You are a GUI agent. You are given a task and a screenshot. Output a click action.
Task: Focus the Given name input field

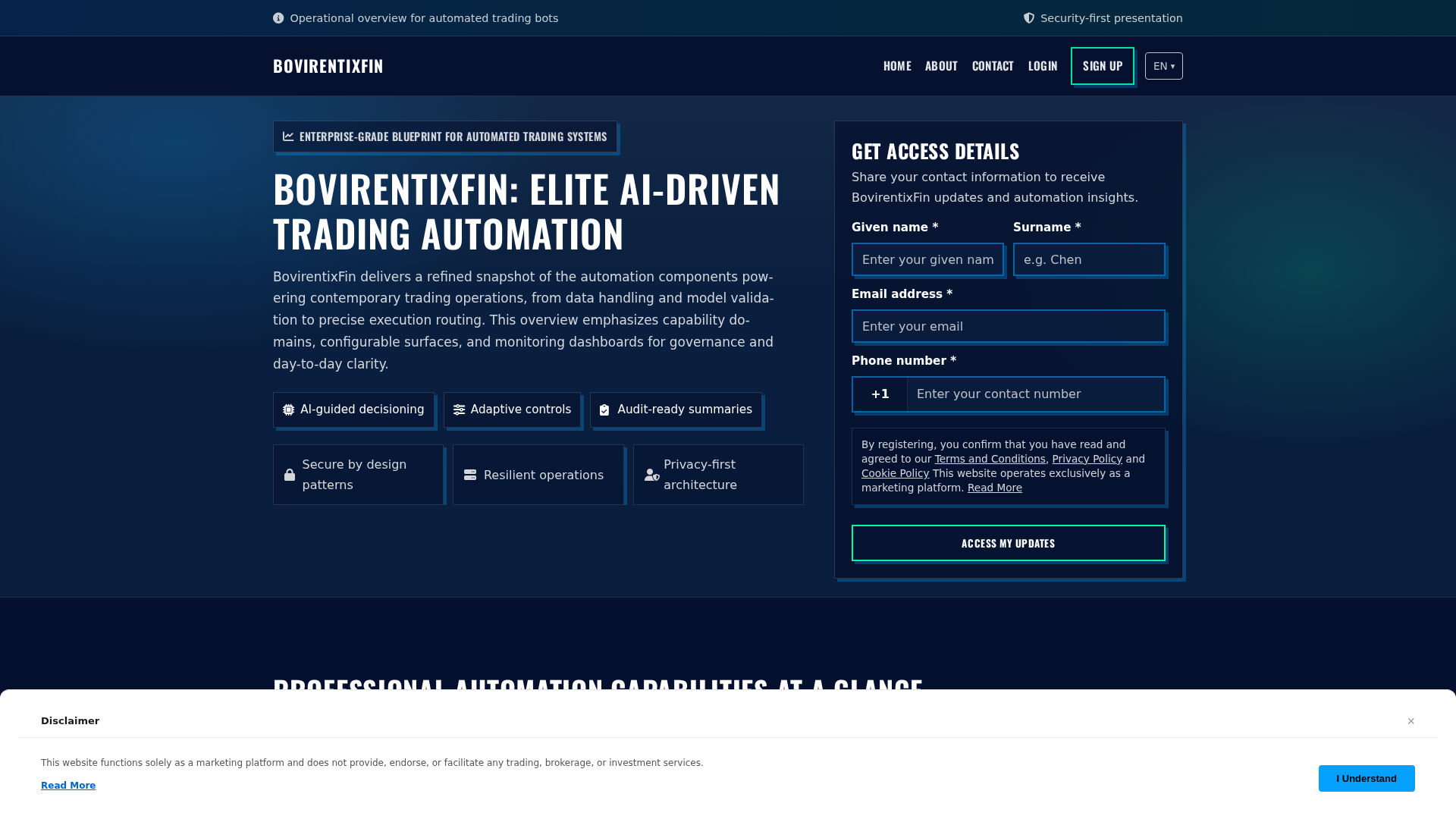click(927, 259)
